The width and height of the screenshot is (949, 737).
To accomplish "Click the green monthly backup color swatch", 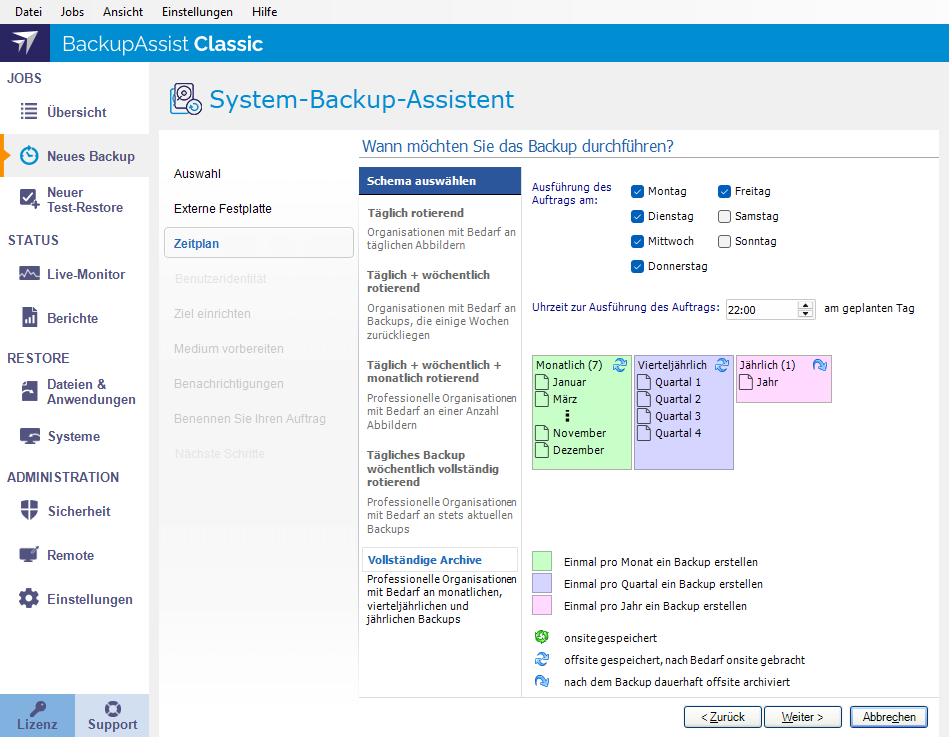I will coord(542,561).
